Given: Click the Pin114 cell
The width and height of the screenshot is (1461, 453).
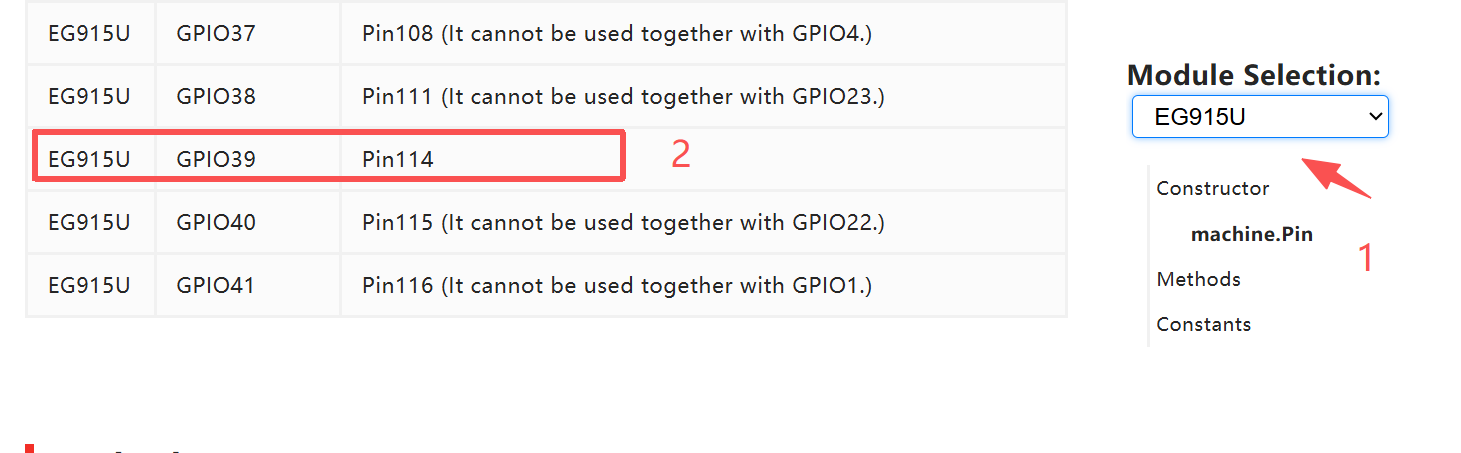Looking at the screenshot, I should pos(398,159).
